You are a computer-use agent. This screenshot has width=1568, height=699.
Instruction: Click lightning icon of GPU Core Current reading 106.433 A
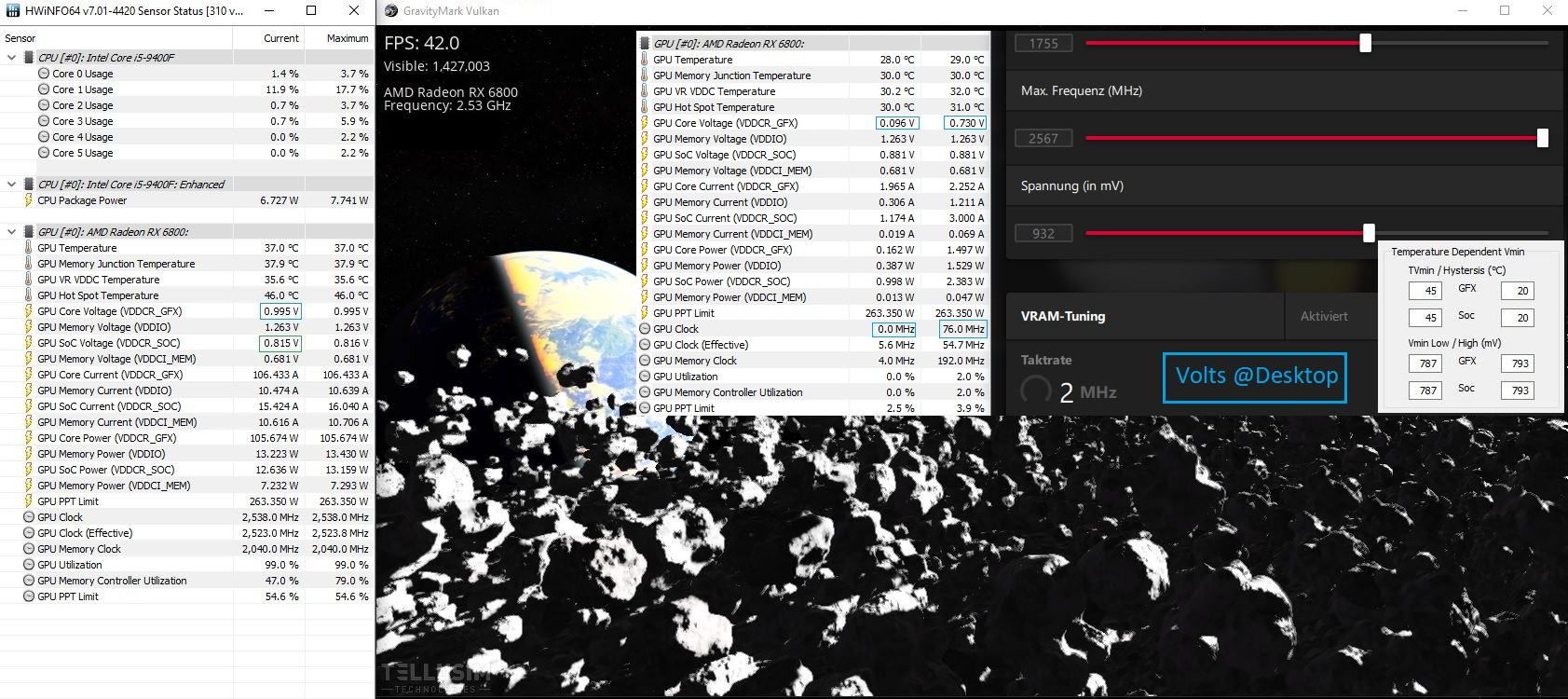[x=29, y=375]
